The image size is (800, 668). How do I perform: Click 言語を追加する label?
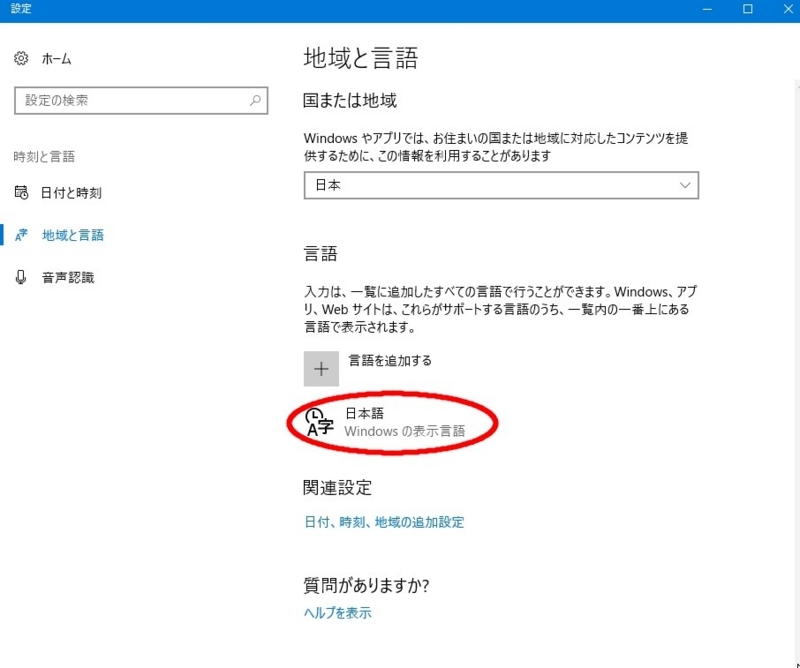click(390, 361)
